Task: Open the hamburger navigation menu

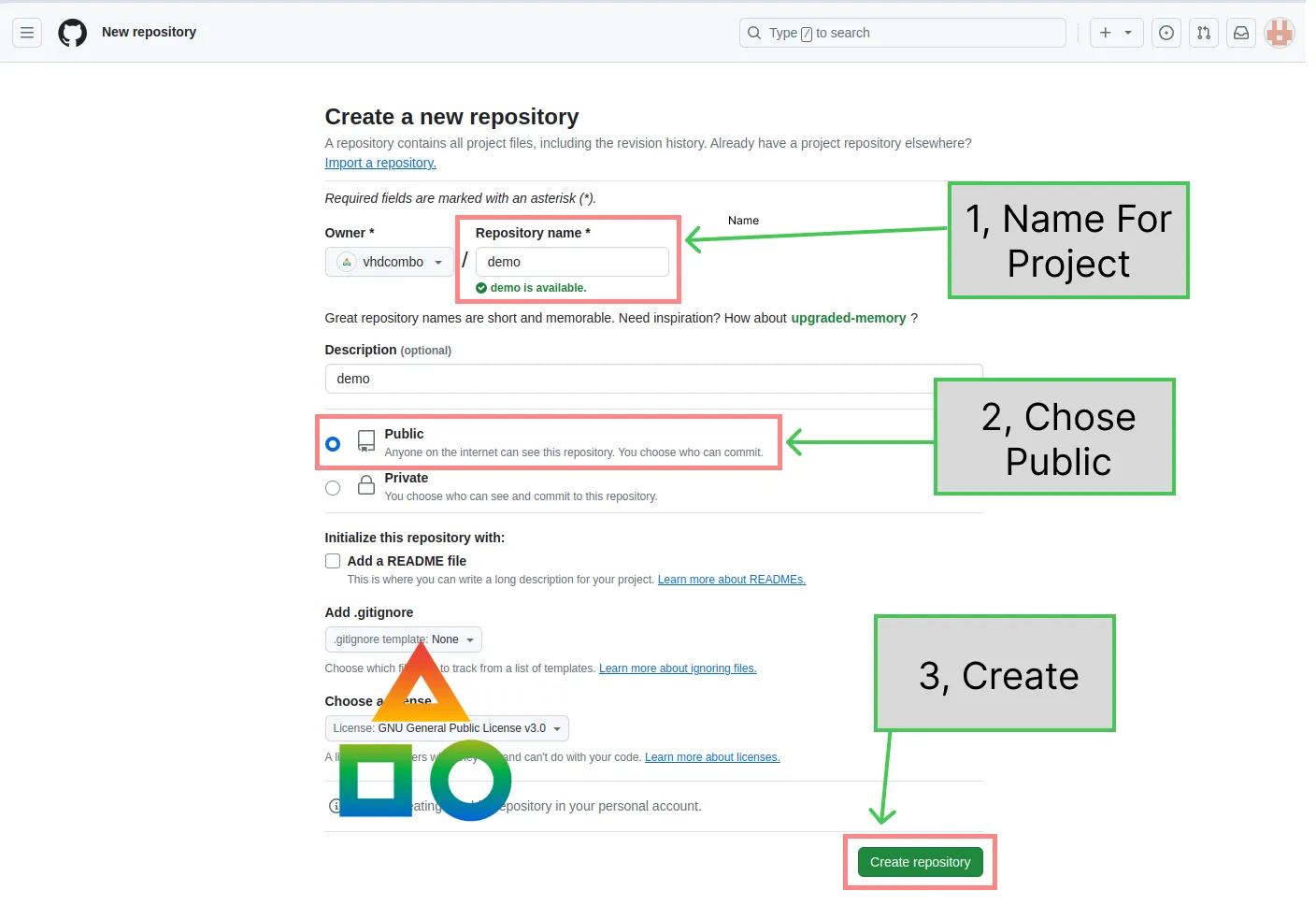Action: (x=27, y=33)
